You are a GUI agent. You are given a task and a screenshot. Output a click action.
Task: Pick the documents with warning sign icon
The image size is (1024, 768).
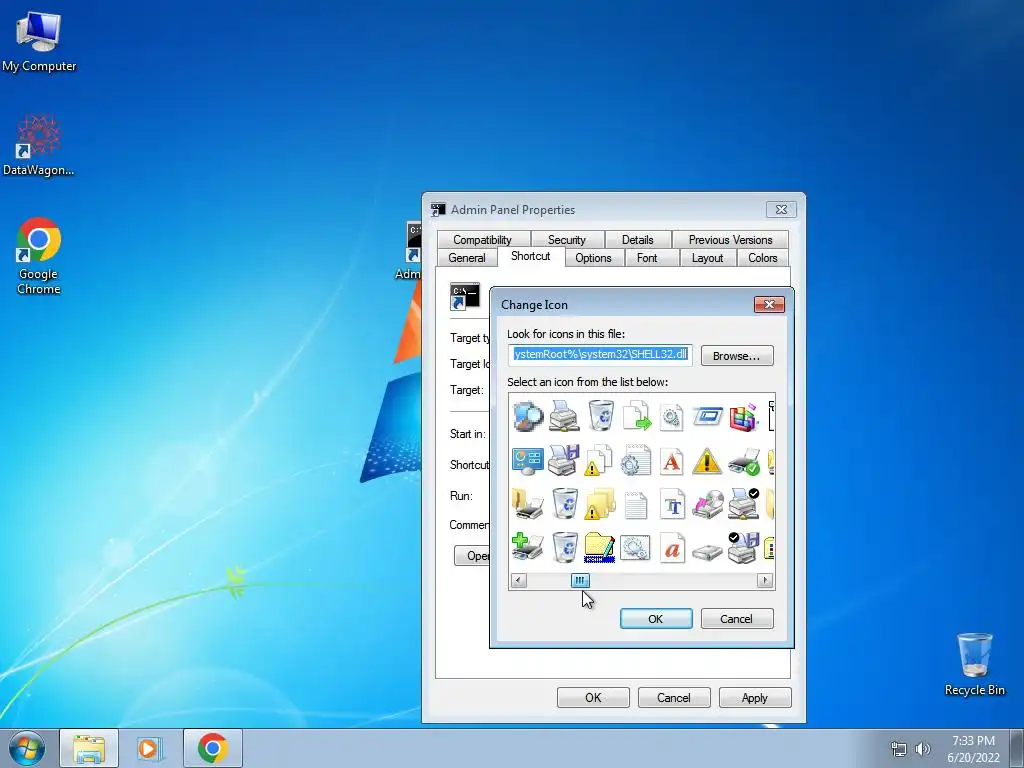(x=599, y=460)
